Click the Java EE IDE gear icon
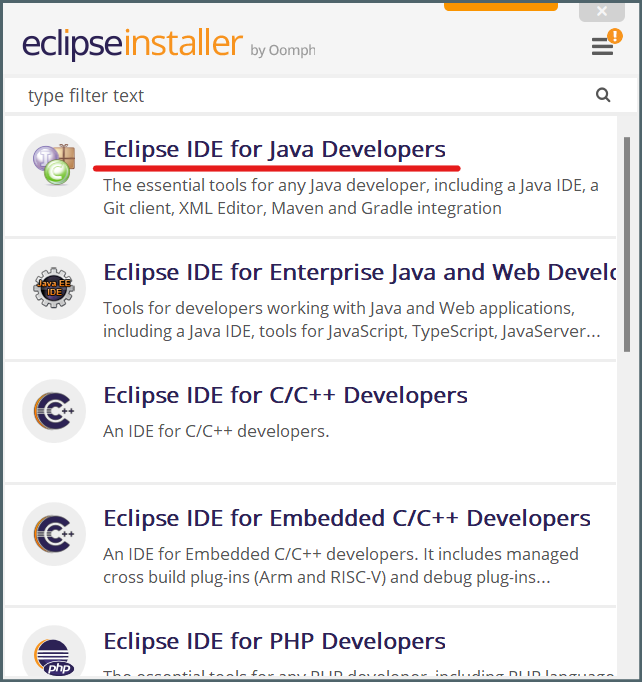The height and width of the screenshot is (682, 642). pos(54,288)
